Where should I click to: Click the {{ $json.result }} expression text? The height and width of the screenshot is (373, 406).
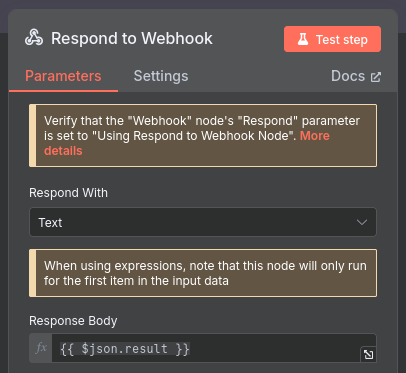point(125,349)
